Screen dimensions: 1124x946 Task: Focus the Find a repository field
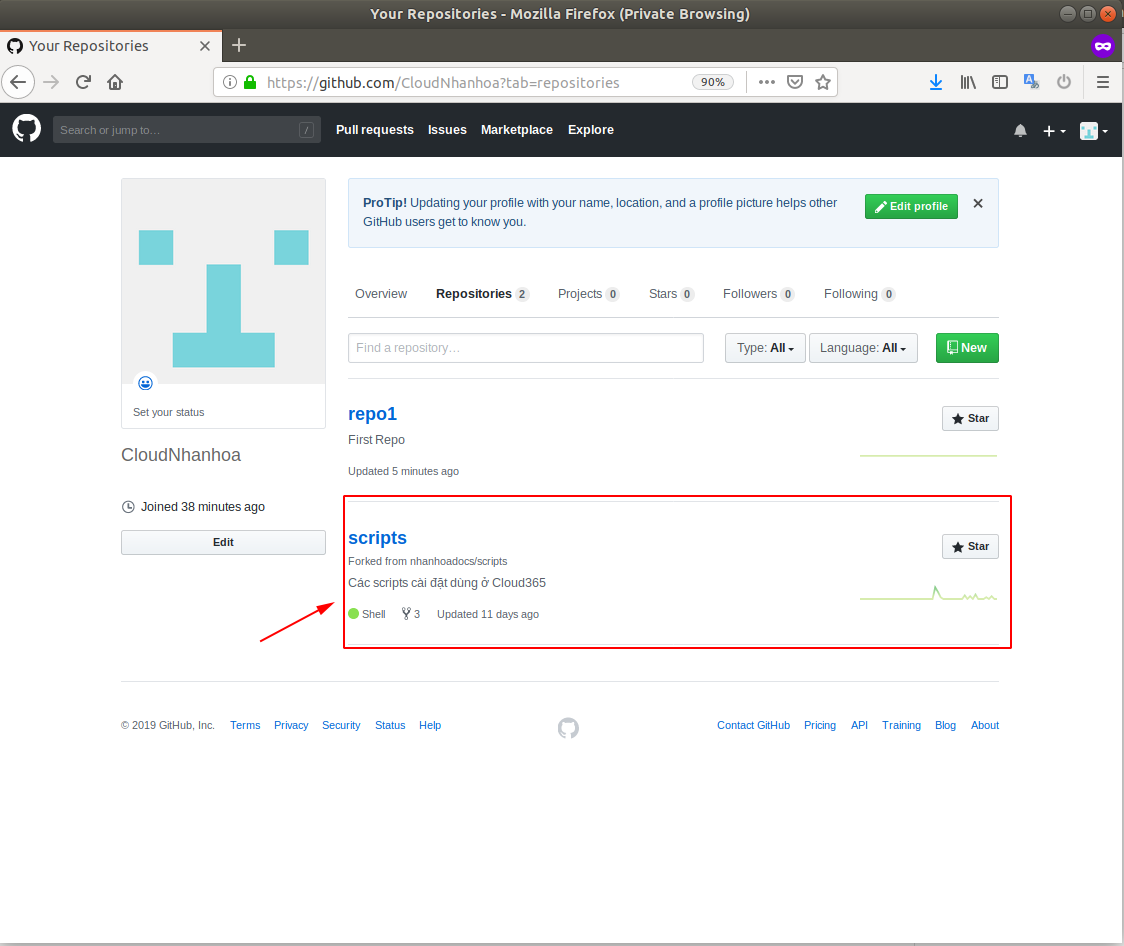coord(525,348)
